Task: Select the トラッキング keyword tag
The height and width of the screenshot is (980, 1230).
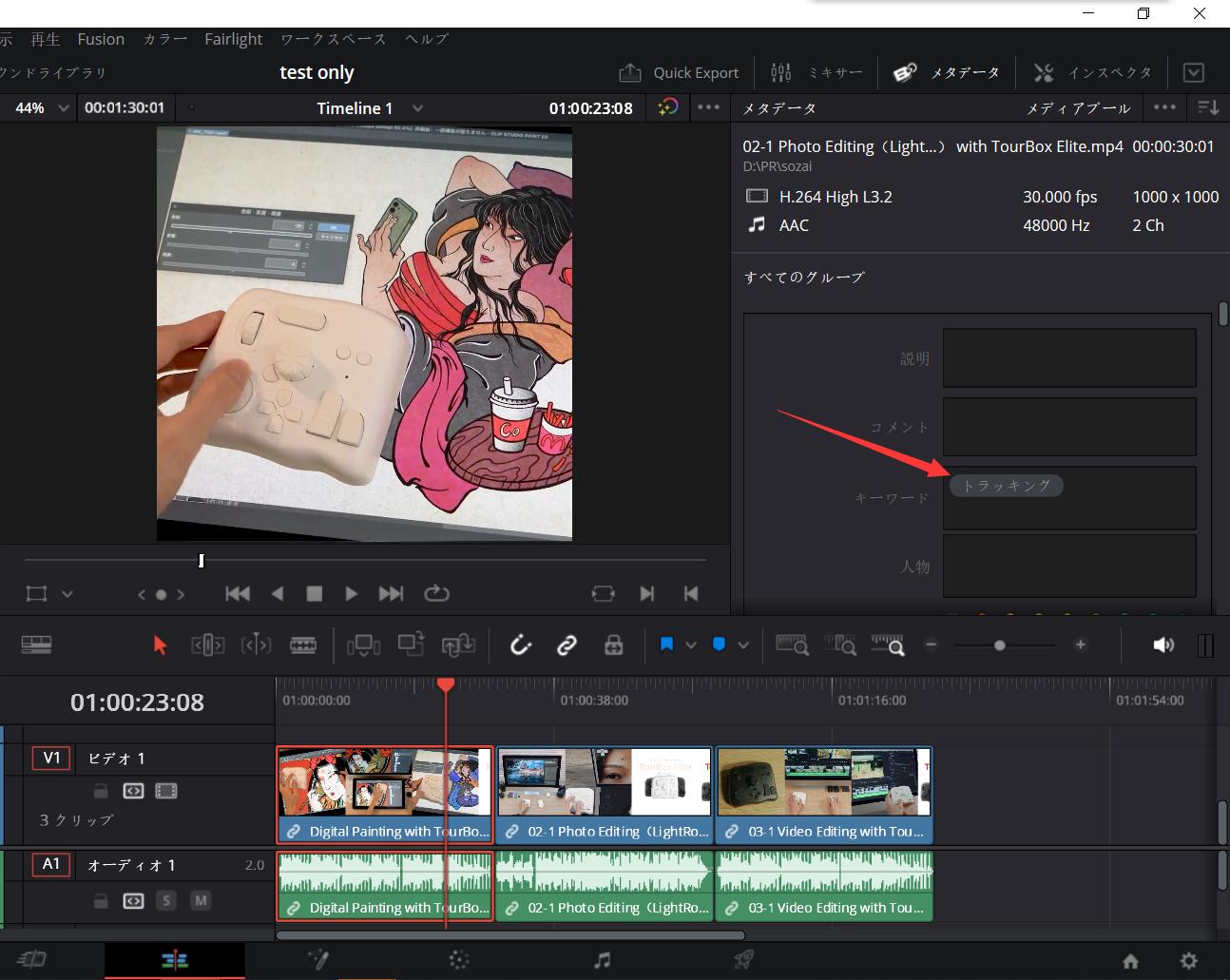Action: point(1007,486)
